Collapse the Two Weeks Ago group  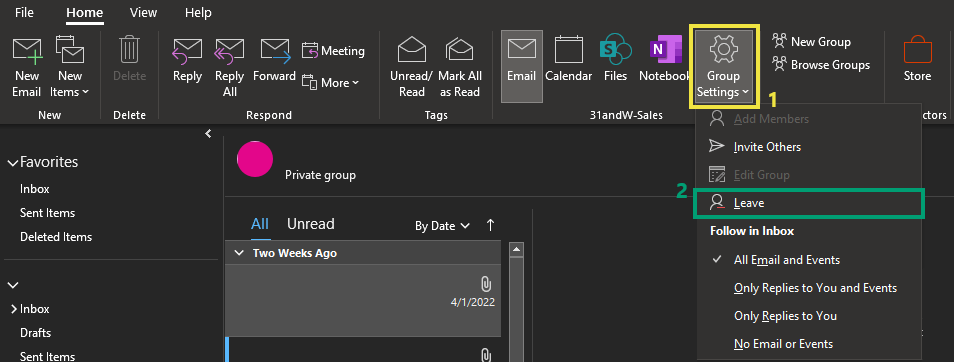click(238, 254)
